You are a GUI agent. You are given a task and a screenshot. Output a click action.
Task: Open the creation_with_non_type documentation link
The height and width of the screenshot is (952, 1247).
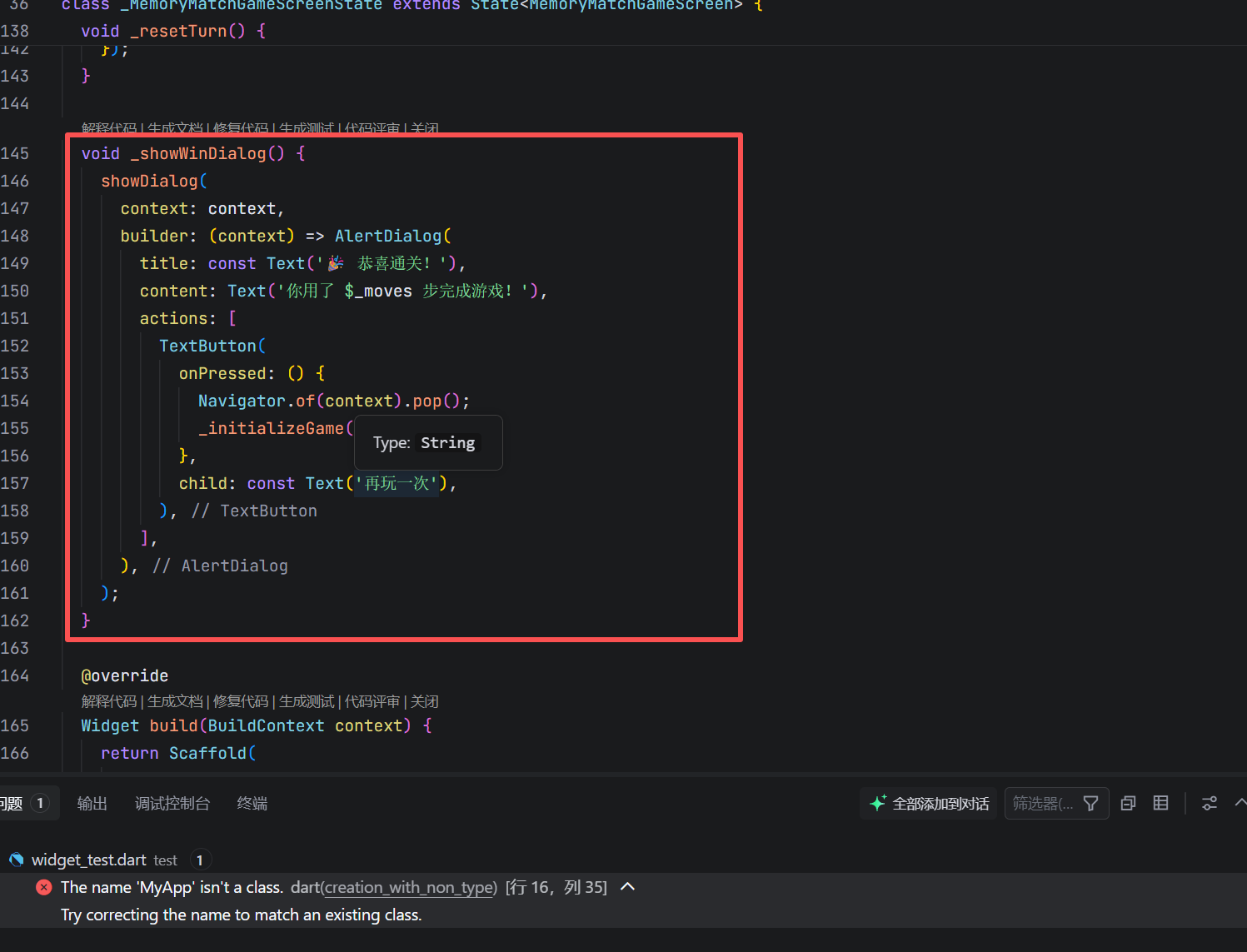pos(411,887)
